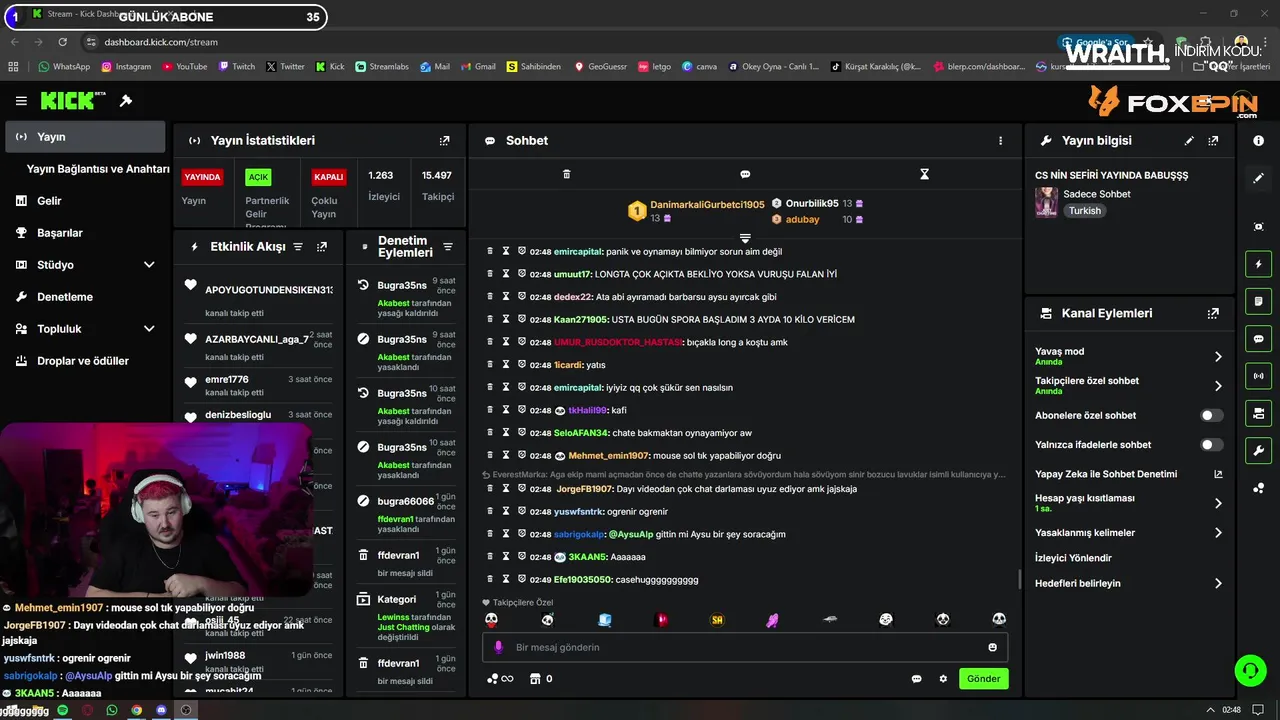Pop out the Kanal Eylemleri panel
This screenshot has width=1280, height=720.
(x=1213, y=313)
